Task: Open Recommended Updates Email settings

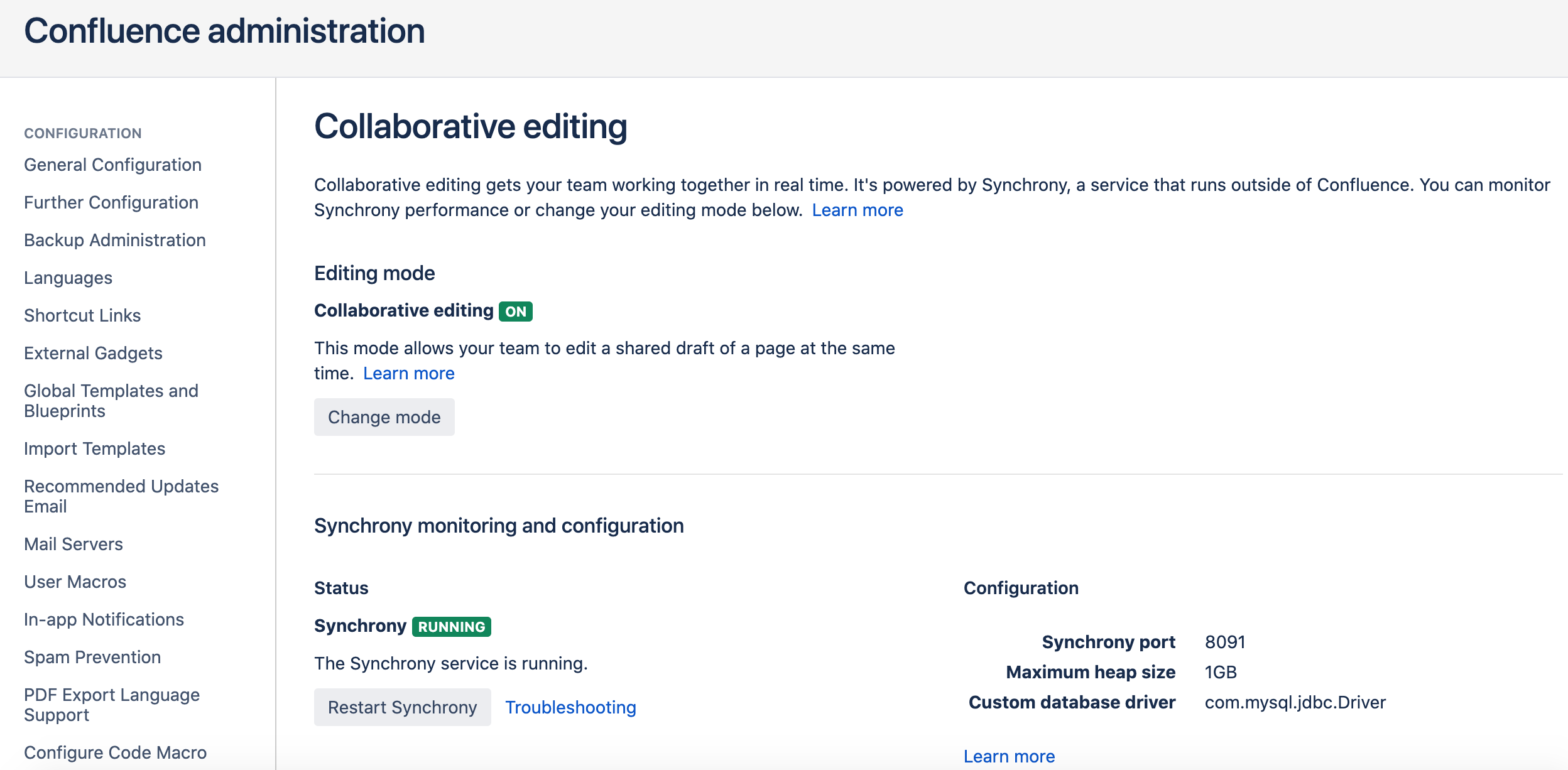Action: click(121, 496)
